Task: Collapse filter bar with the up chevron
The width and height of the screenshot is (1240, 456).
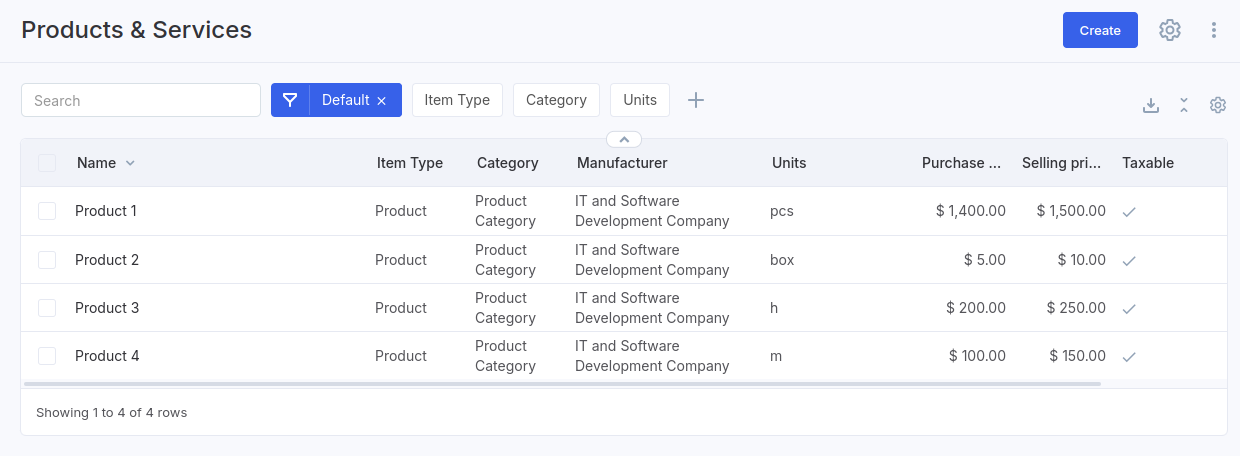Action: point(624,139)
